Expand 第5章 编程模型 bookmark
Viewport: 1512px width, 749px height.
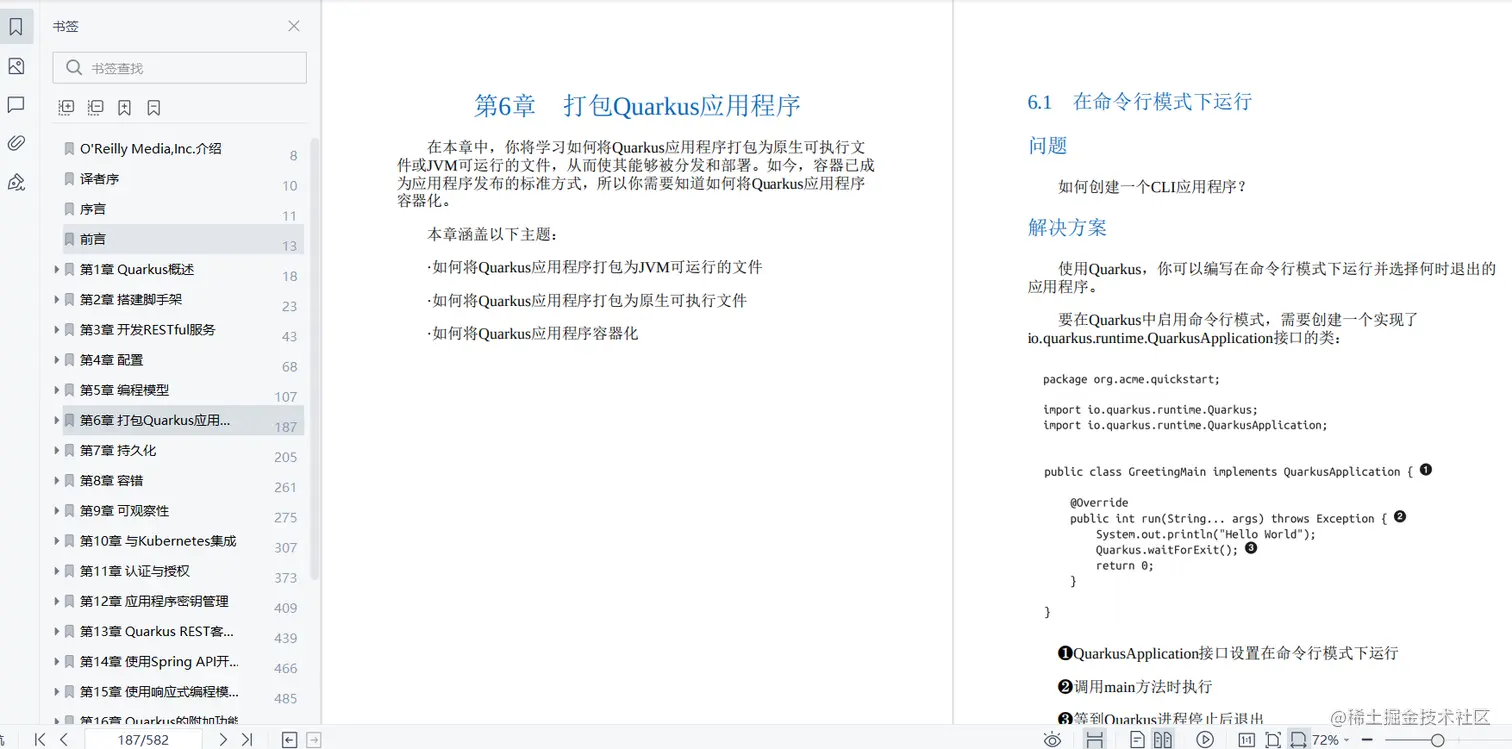[x=57, y=390]
